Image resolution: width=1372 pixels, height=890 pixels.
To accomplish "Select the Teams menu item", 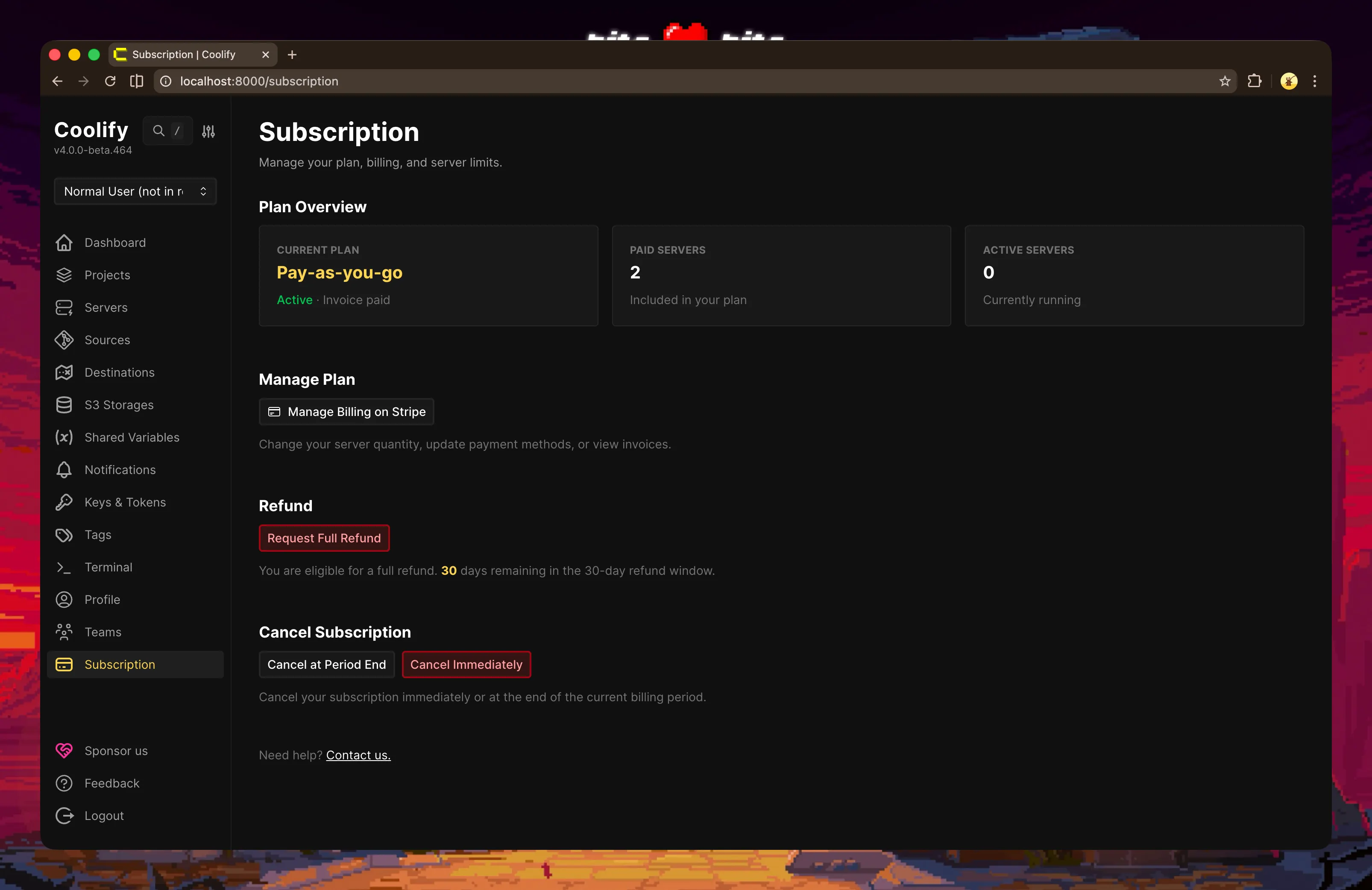I will pos(103,632).
